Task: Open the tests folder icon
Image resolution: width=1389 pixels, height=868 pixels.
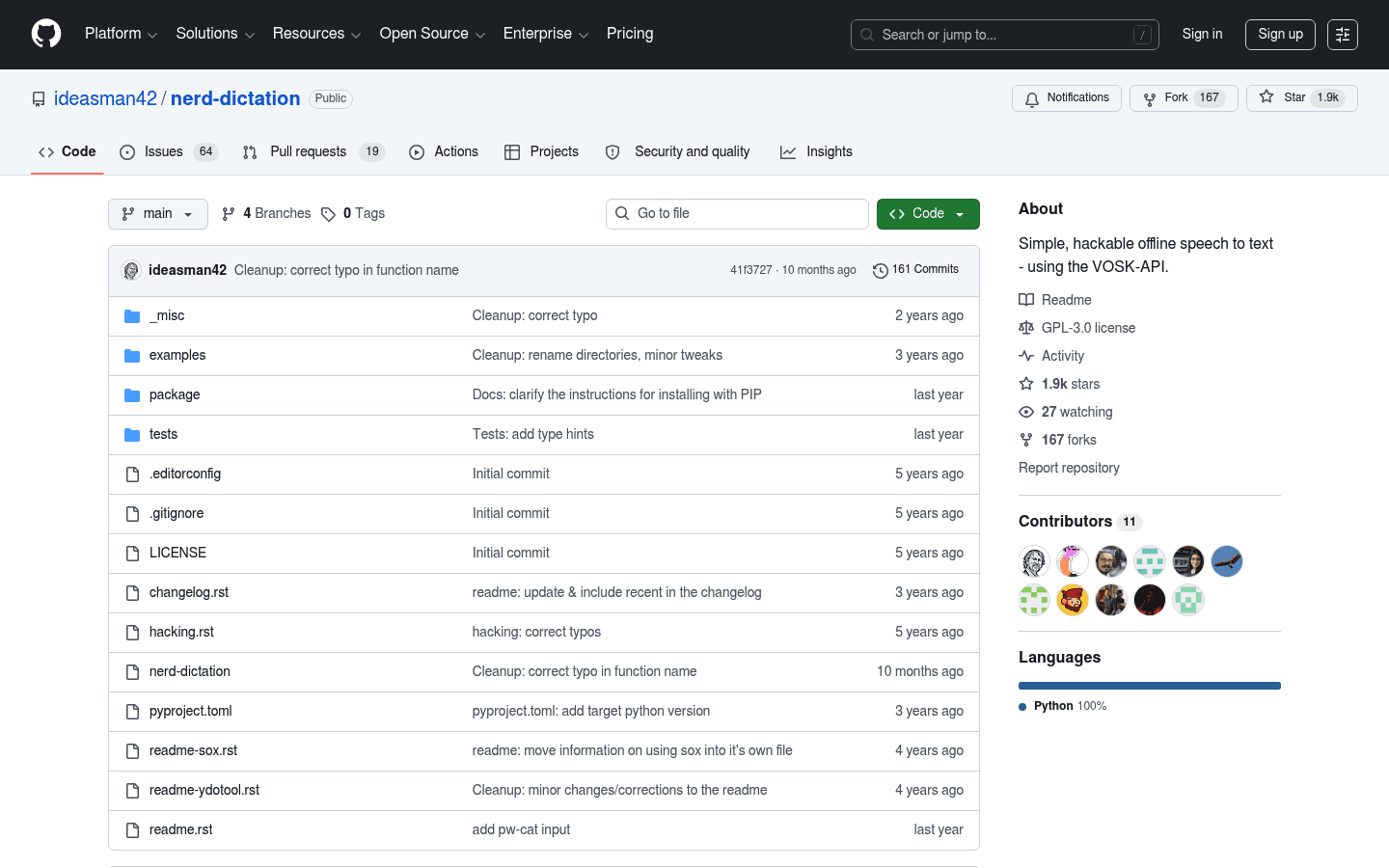Action: pyautogui.click(x=132, y=435)
